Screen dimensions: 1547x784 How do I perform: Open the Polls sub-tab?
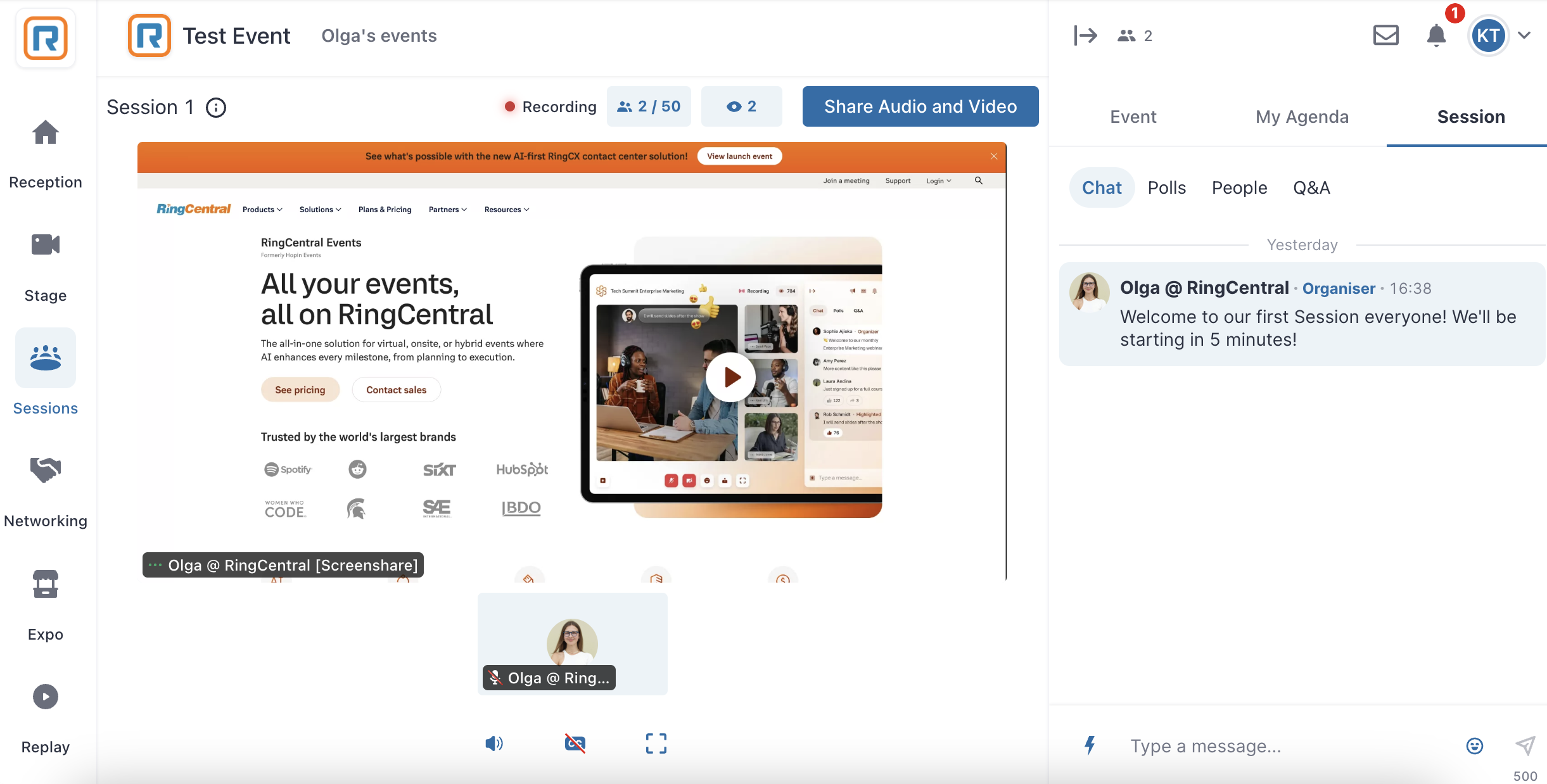(1167, 187)
